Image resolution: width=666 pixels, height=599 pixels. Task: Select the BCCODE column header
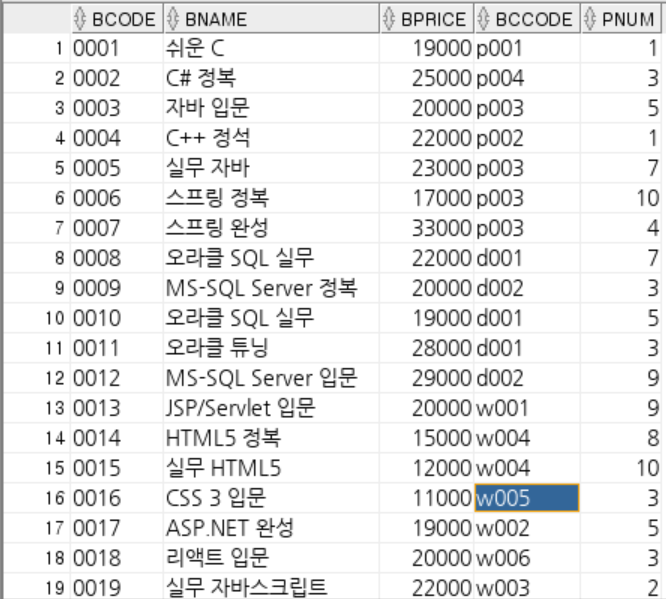point(527,19)
